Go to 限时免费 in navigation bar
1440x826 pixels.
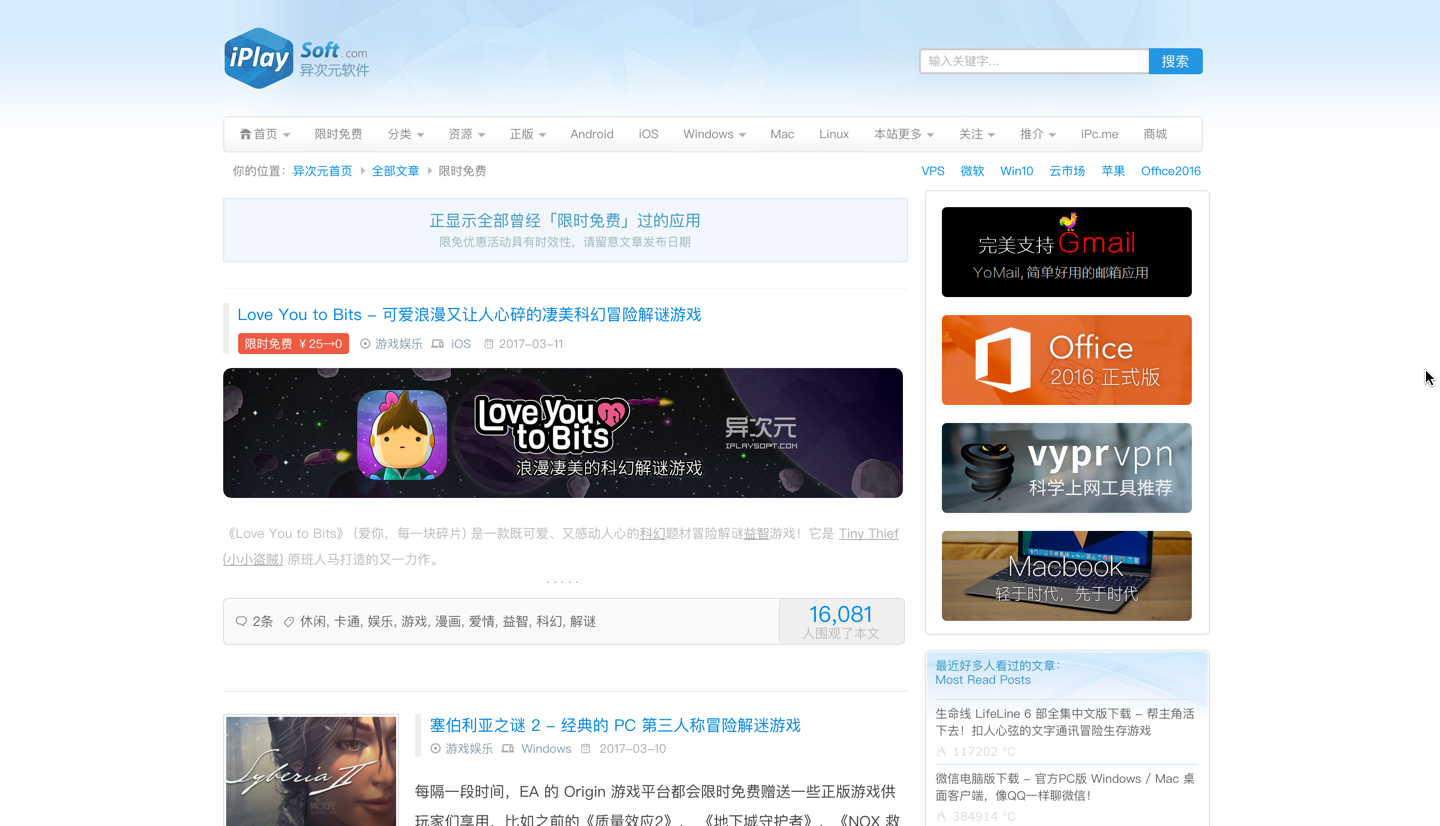click(x=338, y=134)
